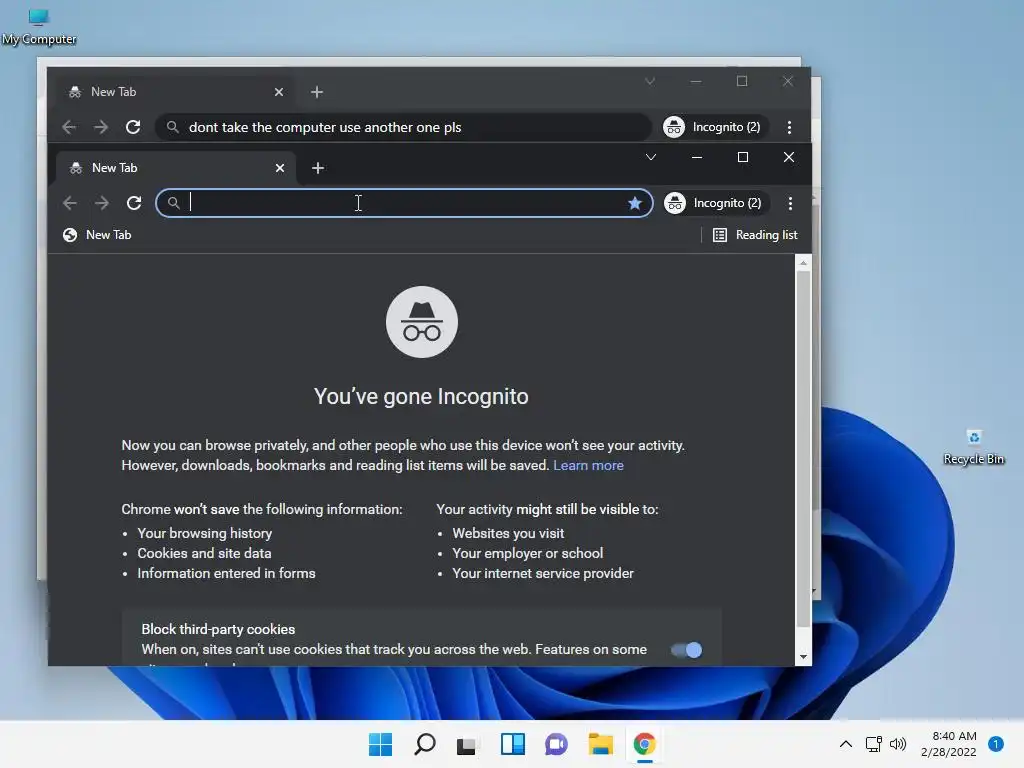Image resolution: width=1024 pixels, height=768 pixels.
Task: Open the Chat app from the taskbar
Action: [x=556, y=744]
